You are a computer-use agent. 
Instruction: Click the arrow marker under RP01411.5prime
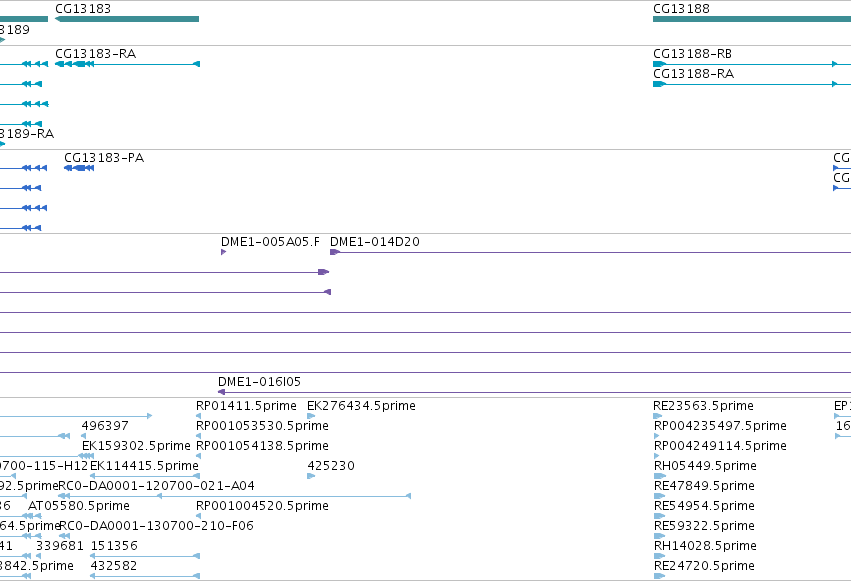pyautogui.click(x=198, y=416)
